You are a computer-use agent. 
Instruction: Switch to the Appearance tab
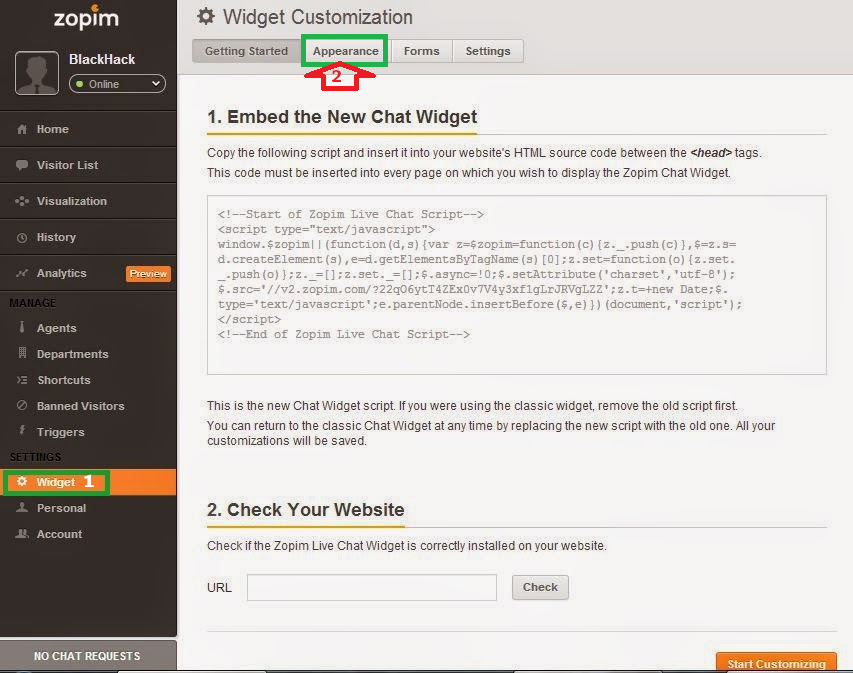(x=345, y=51)
